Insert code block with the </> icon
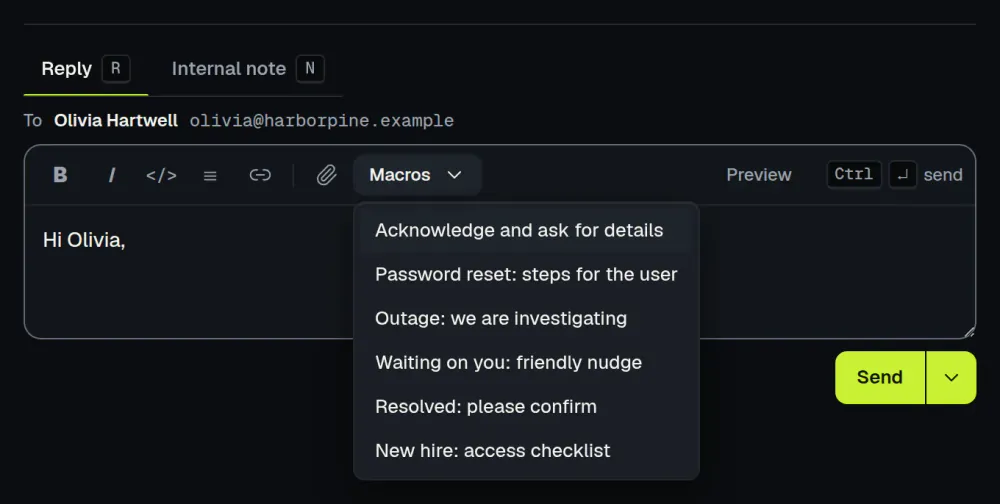 point(161,175)
